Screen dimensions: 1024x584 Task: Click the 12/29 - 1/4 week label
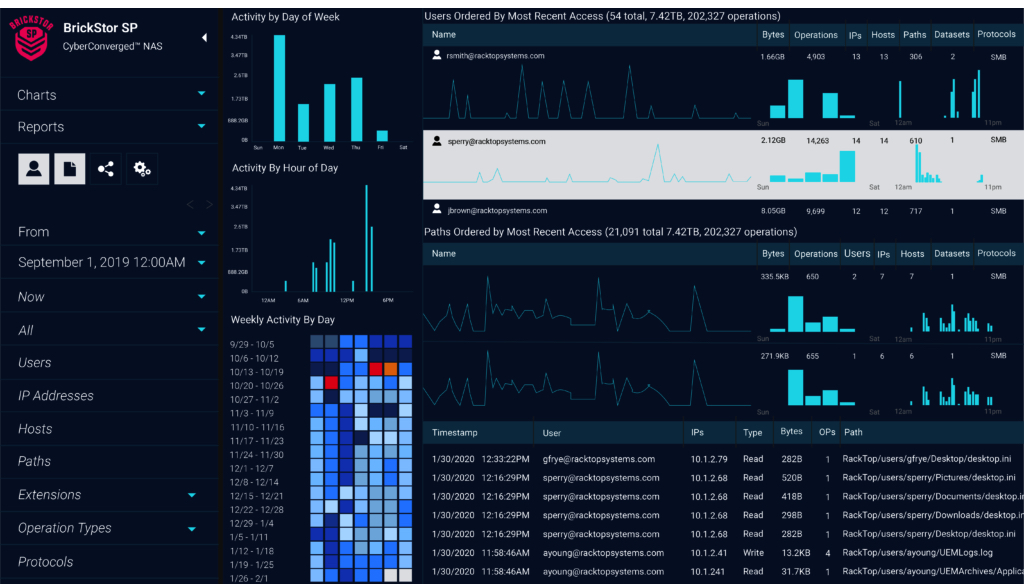251,523
